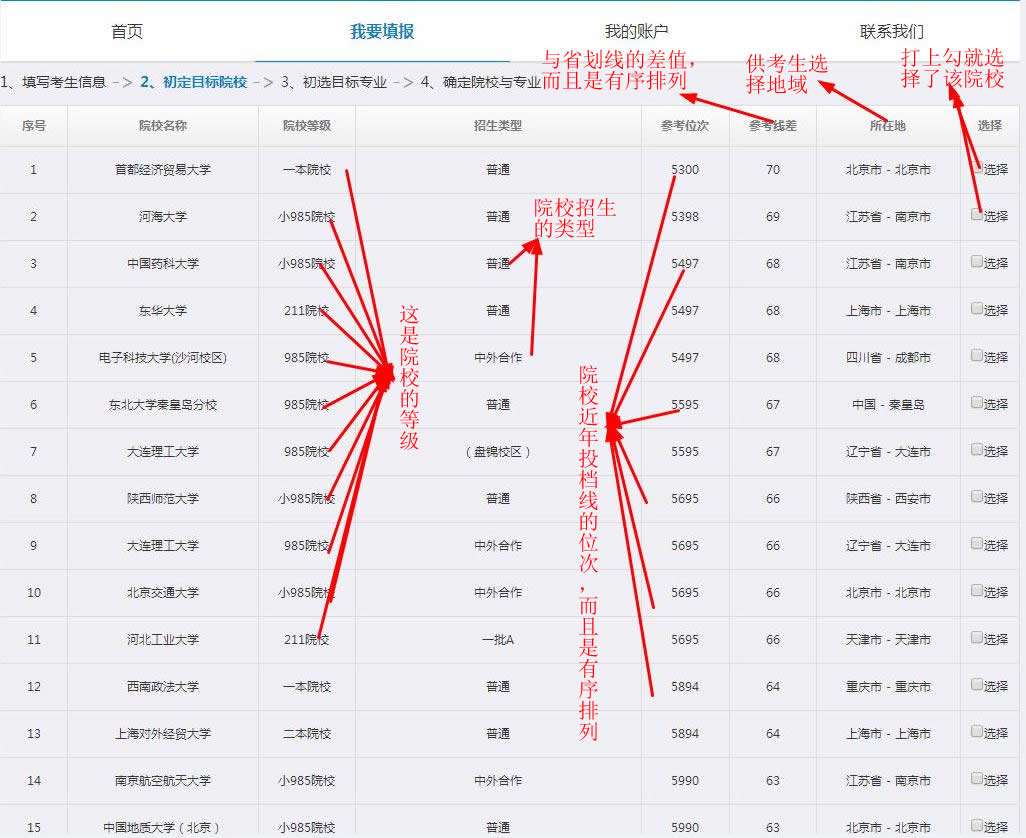Click rank value 5398 for 河海大学
The height and width of the screenshot is (838, 1026).
(685, 217)
